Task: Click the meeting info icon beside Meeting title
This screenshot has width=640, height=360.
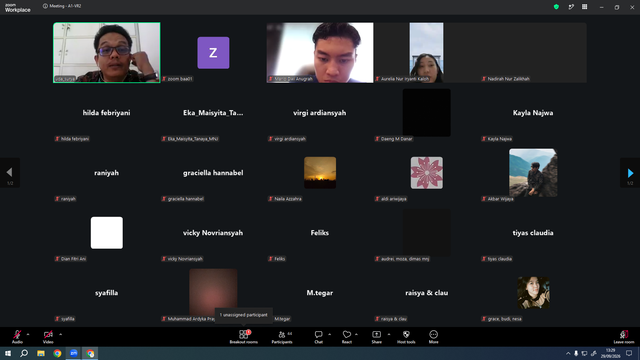Action: (x=45, y=6)
